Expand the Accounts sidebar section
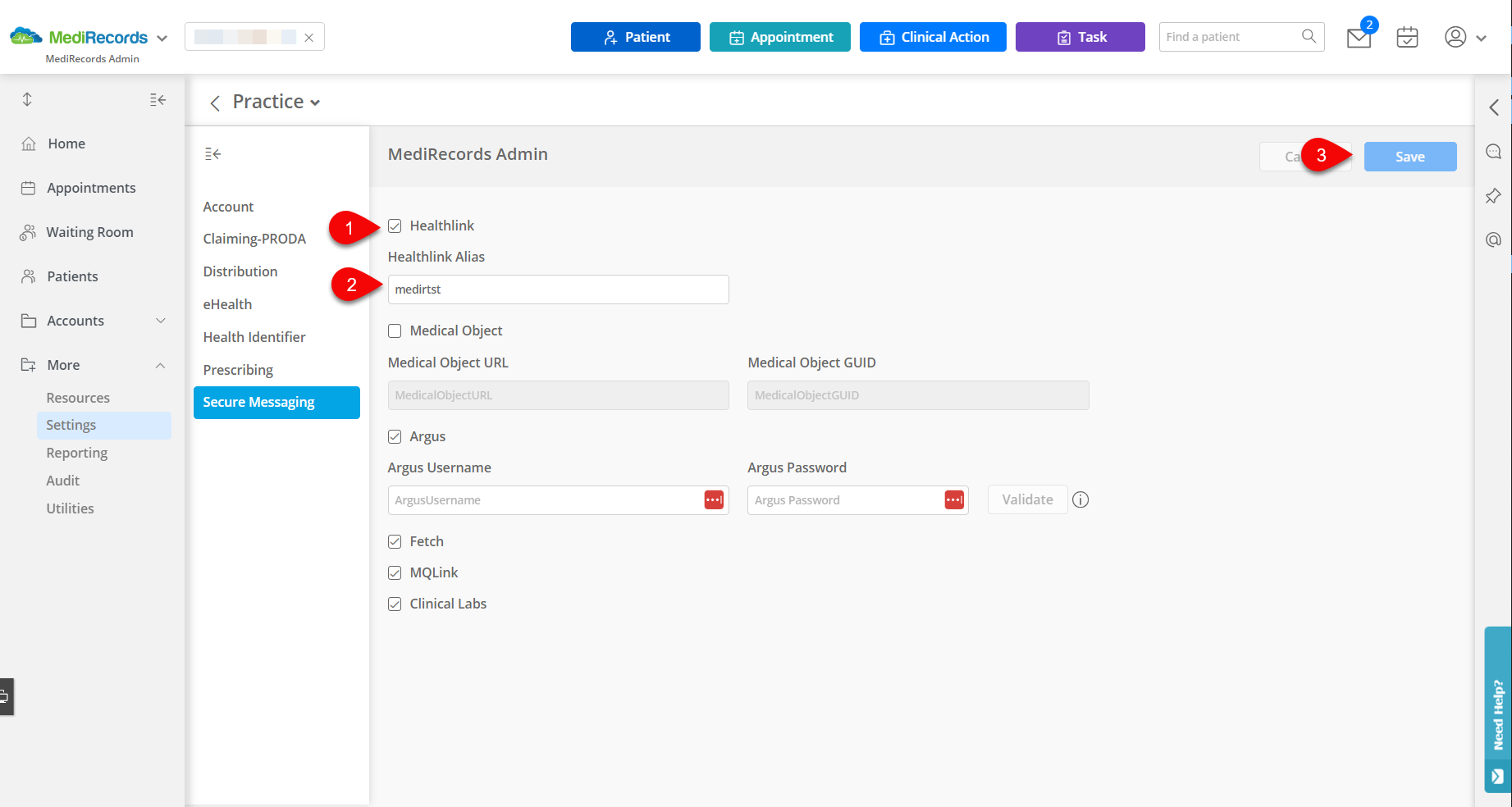The height and width of the screenshot is (807, 1512). tap(161, 321)
